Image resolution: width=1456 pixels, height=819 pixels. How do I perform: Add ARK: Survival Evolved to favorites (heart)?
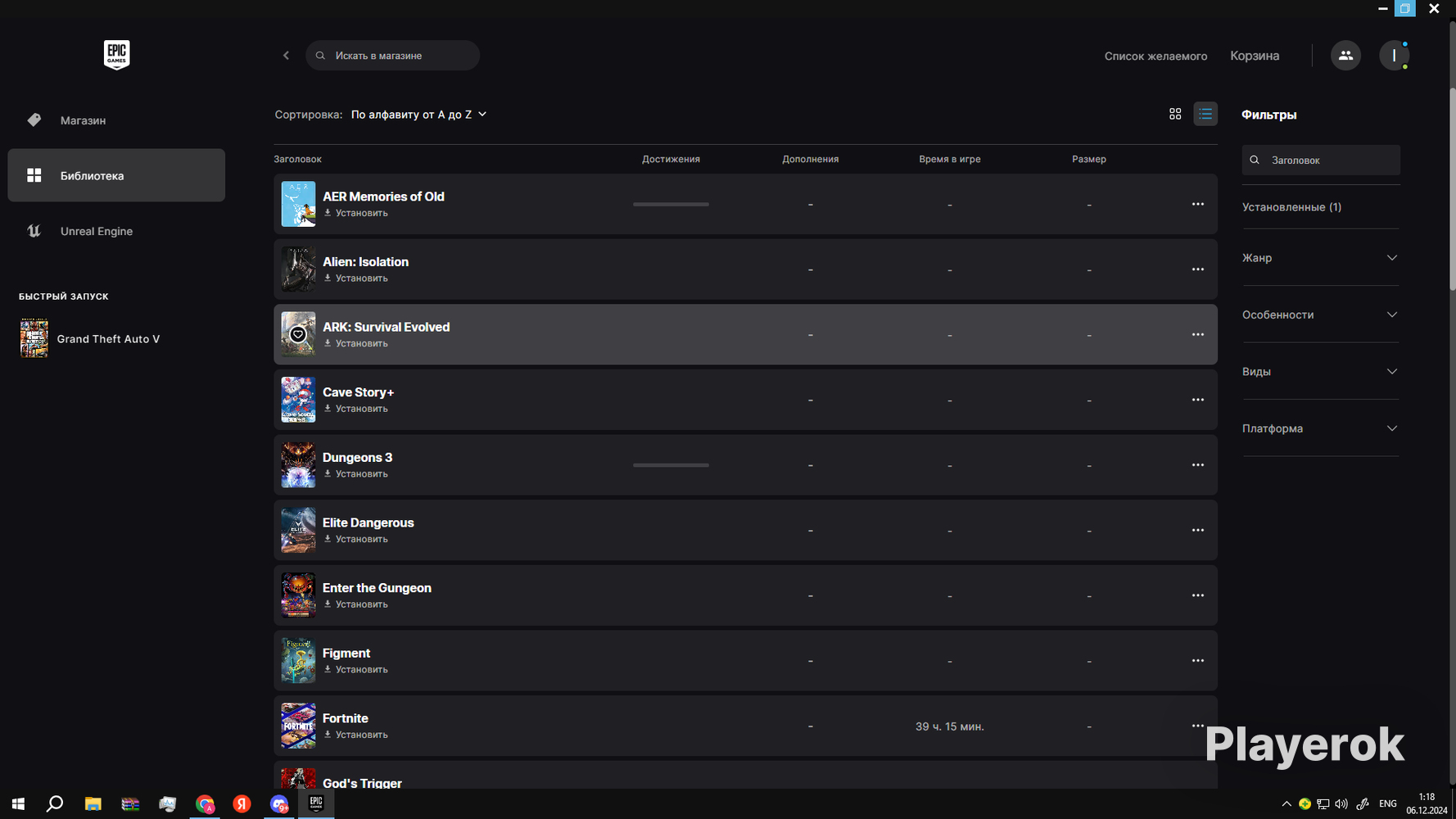[298, 334]
